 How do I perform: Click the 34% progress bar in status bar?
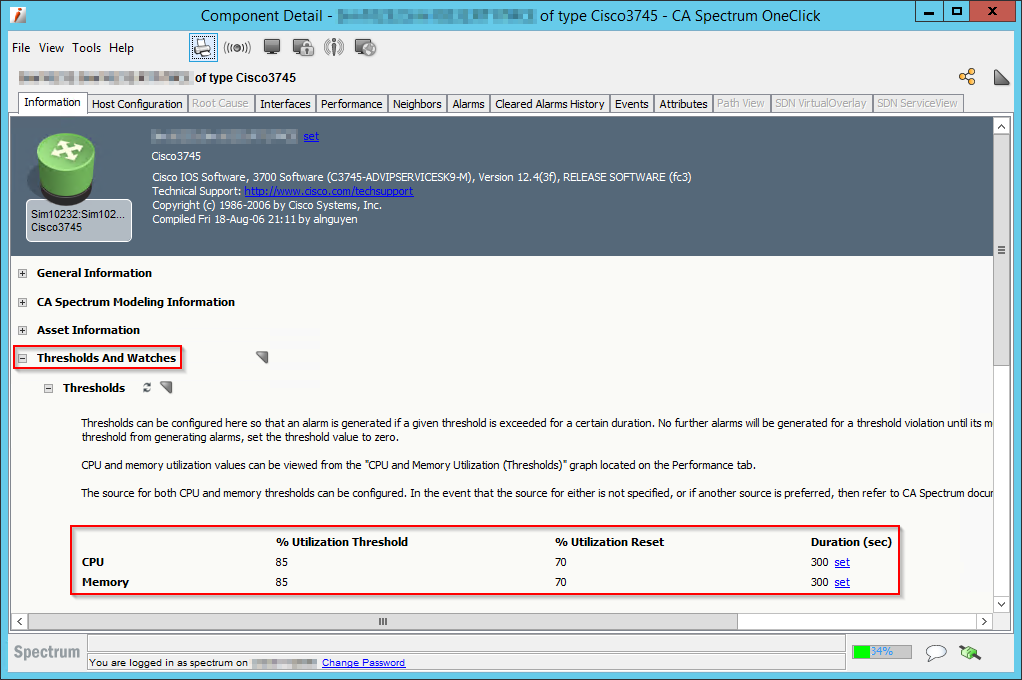[881, 651]
